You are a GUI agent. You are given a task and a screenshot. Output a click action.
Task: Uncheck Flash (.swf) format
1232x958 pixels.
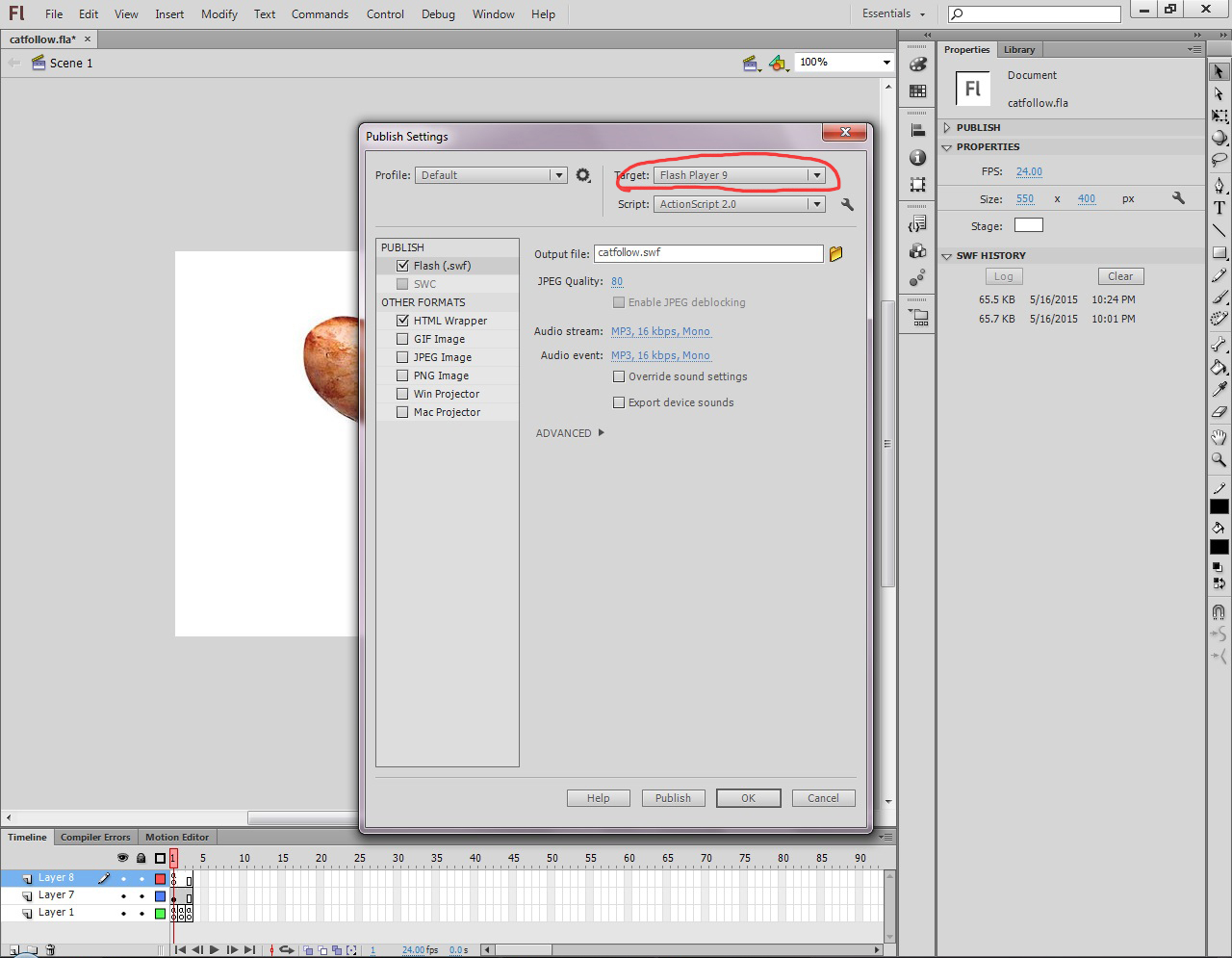[x=402, y=266]
